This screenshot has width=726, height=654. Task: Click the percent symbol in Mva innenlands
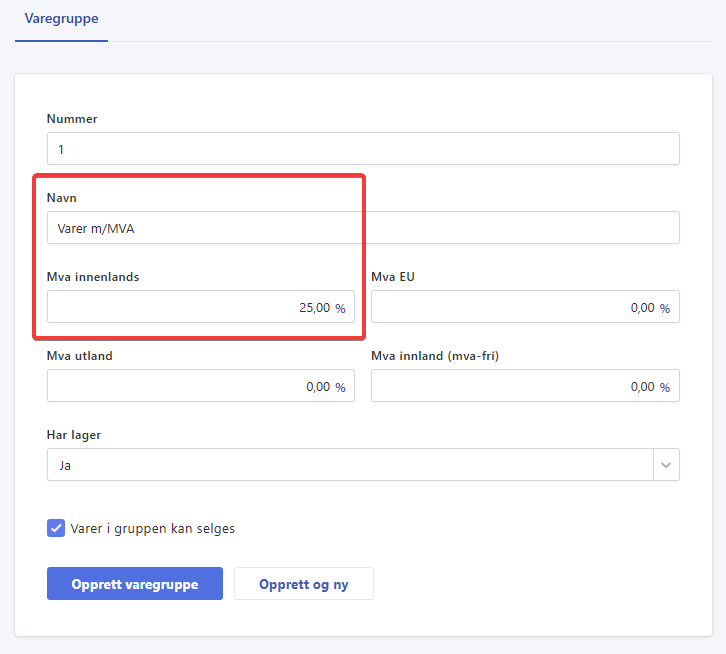(x=340, y=308)
